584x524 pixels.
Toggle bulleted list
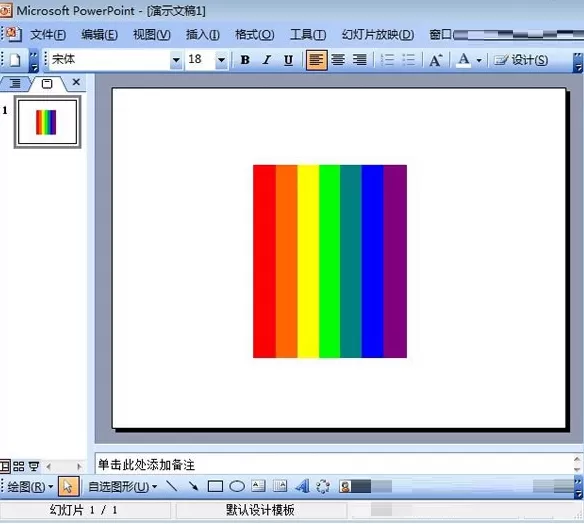point(409,60)
